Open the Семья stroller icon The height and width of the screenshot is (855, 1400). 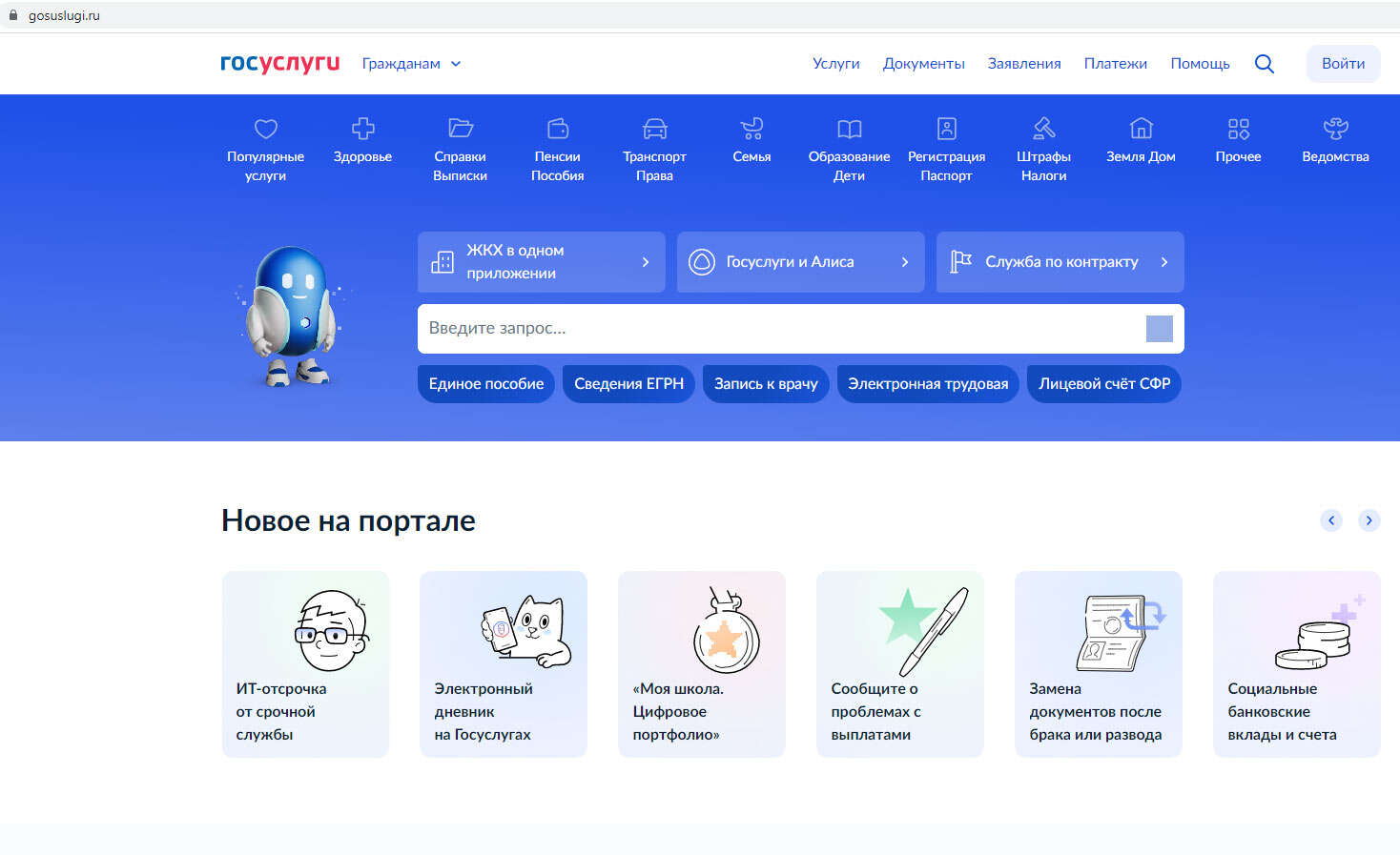751,129
